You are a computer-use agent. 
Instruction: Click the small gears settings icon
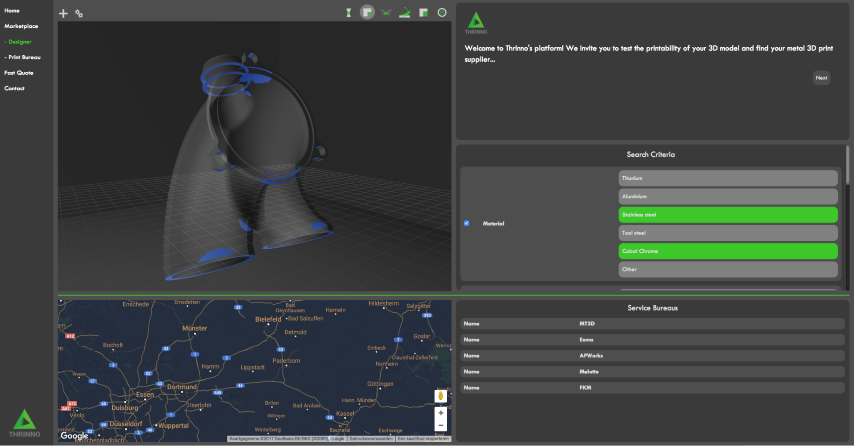point(79,14)
